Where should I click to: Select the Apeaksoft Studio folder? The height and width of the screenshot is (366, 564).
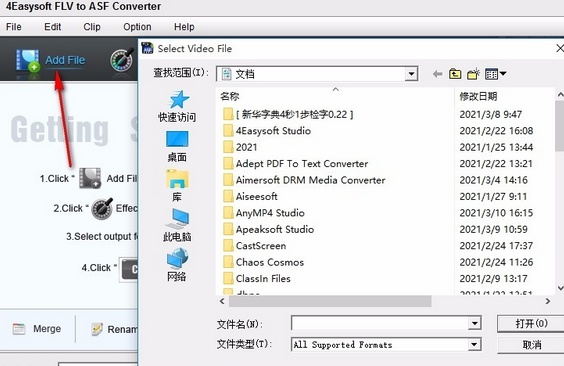[x=268, y=229]
